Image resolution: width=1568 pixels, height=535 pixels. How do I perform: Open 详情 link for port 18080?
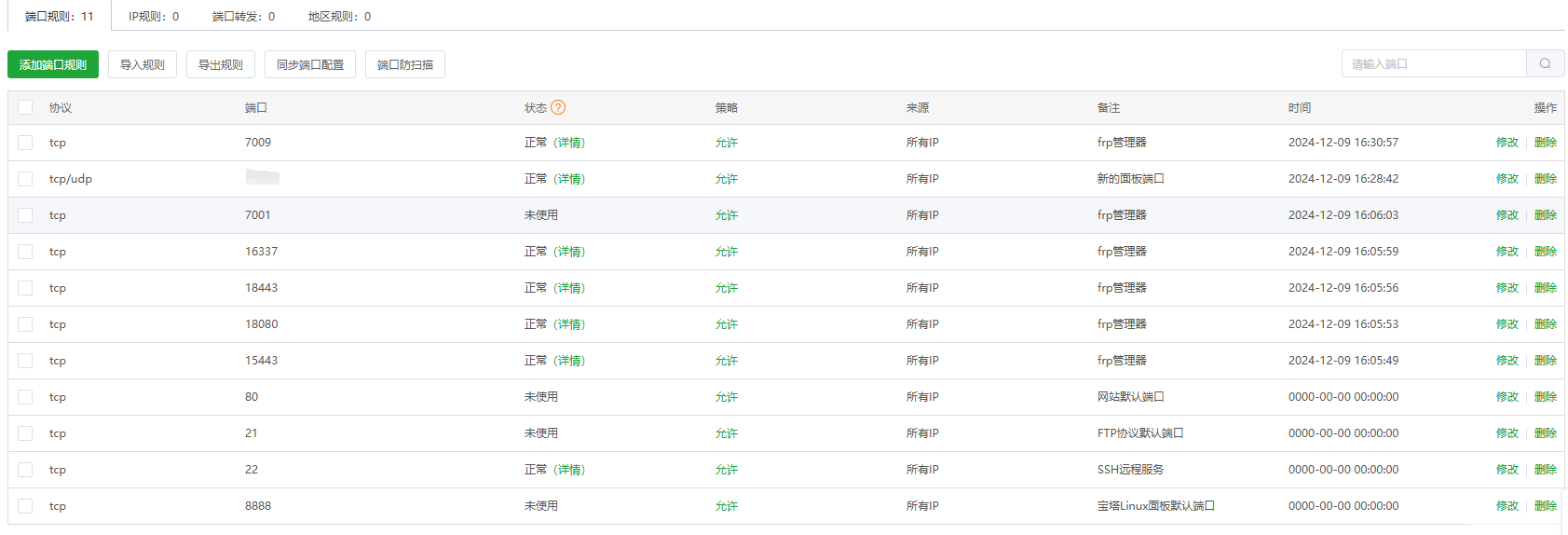(x=569, y=324)
